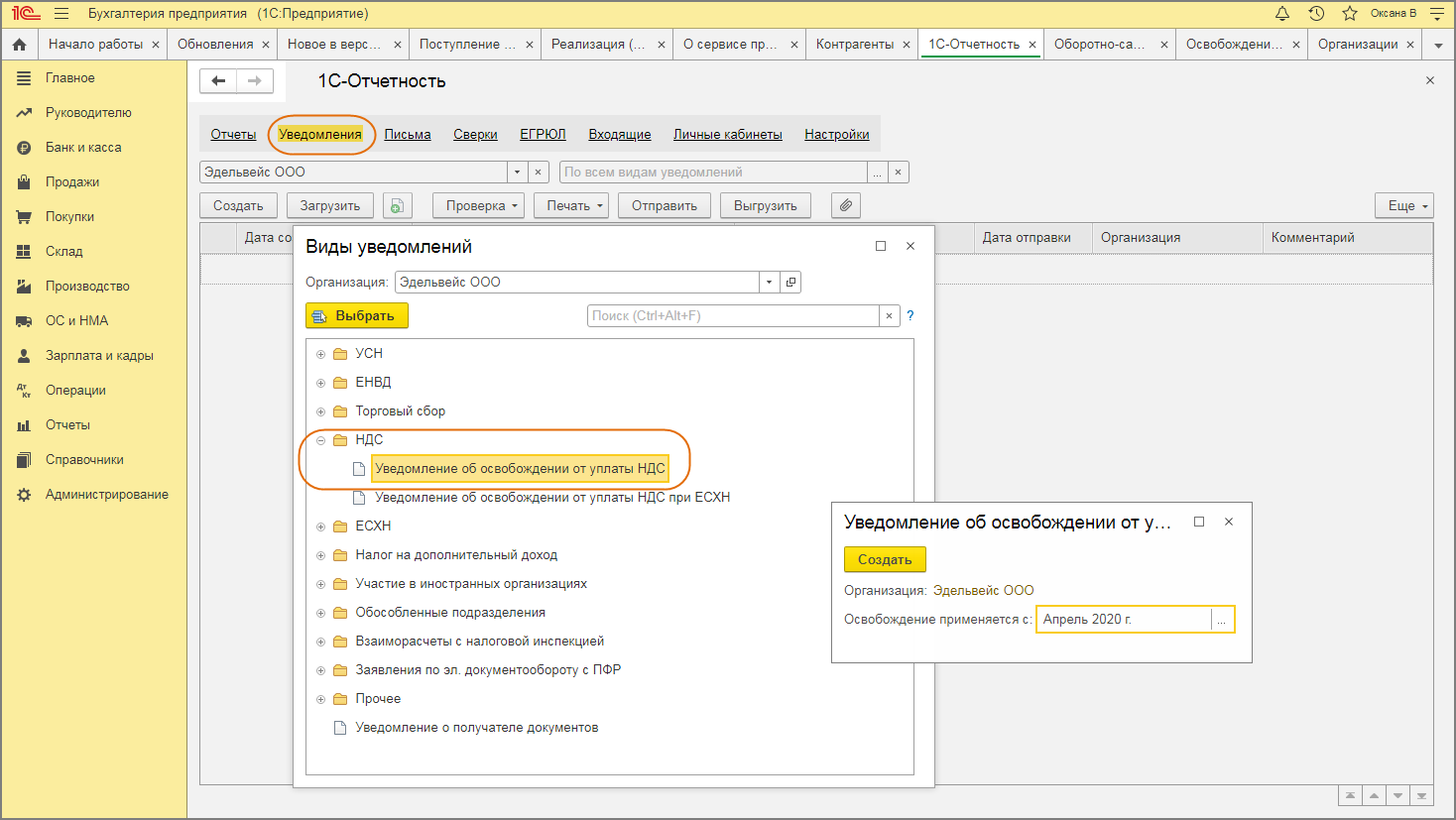Open Отчеты section in sidebar
The image size is (1456, 820).
[67, 424]
